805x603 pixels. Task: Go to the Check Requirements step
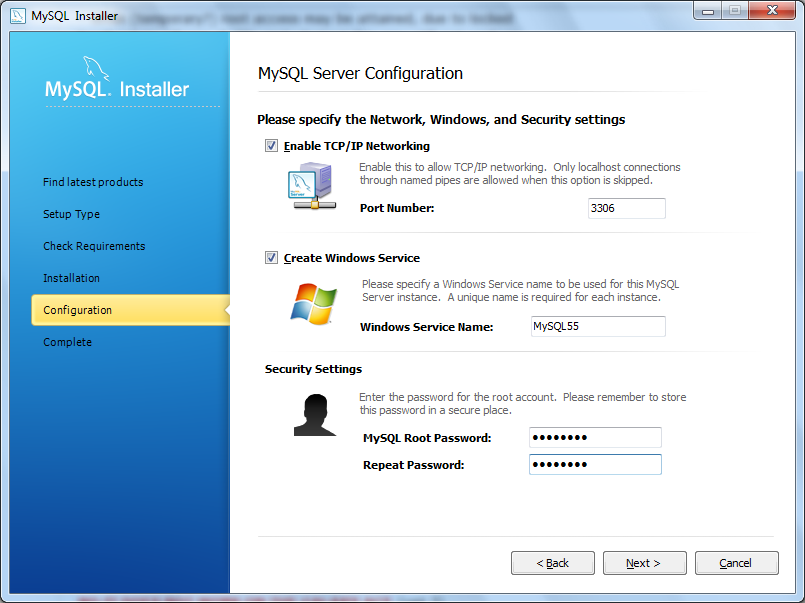coord(94,246)
